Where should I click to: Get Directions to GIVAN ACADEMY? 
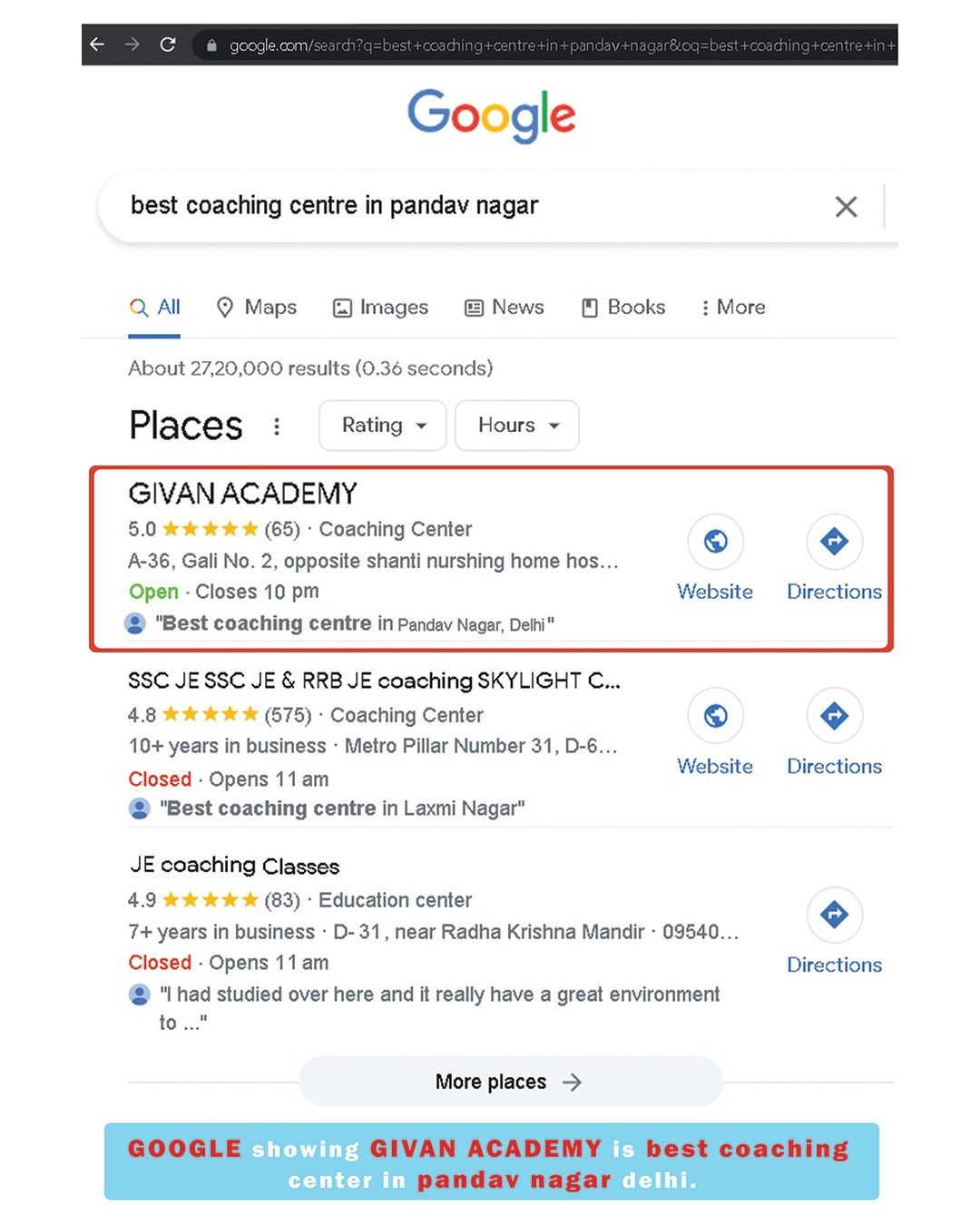[x=834, y=542]
